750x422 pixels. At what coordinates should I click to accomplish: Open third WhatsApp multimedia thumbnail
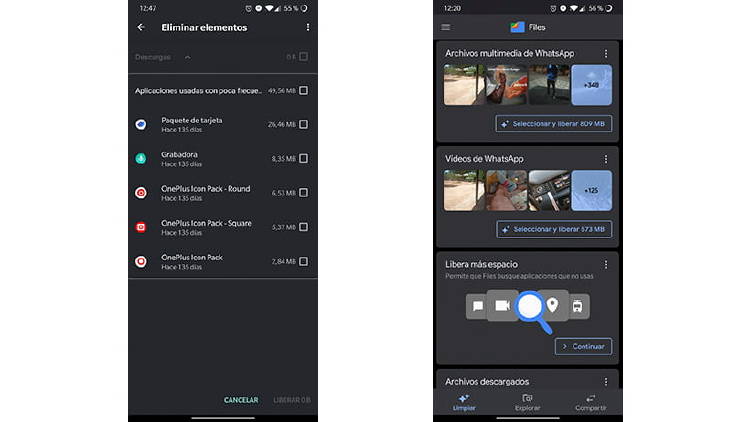(549, 85)
